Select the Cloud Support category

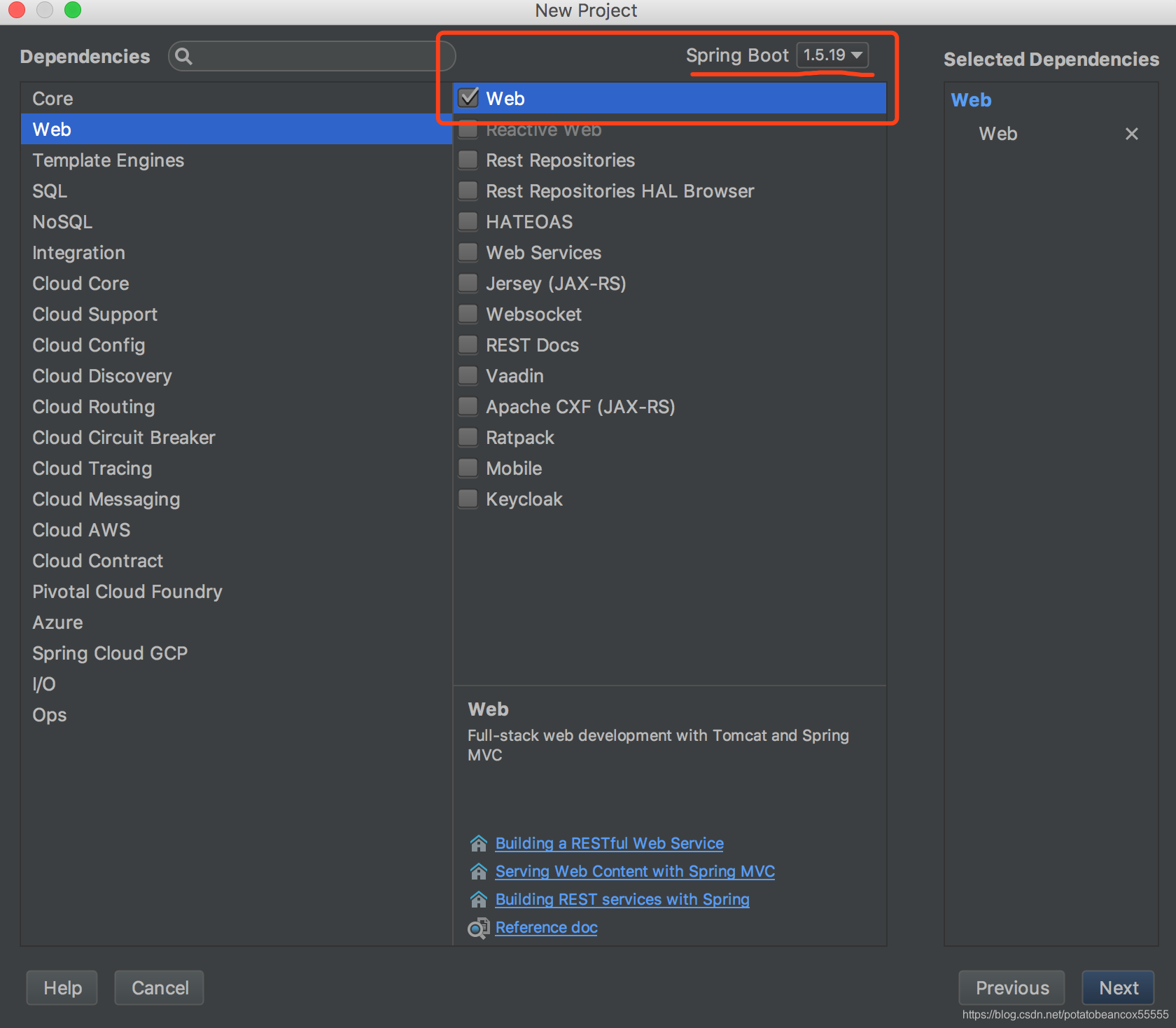tap(237, 314)
